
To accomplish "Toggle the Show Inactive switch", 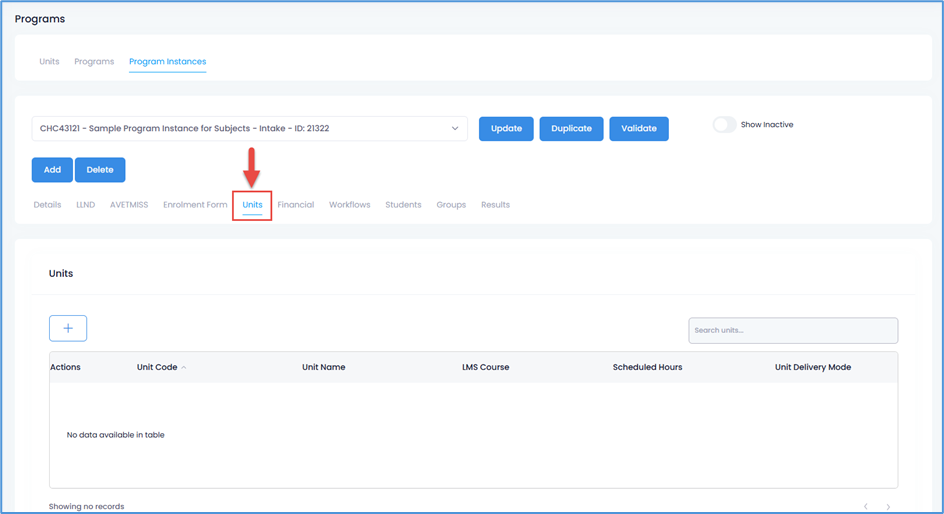I will (724, 125).
